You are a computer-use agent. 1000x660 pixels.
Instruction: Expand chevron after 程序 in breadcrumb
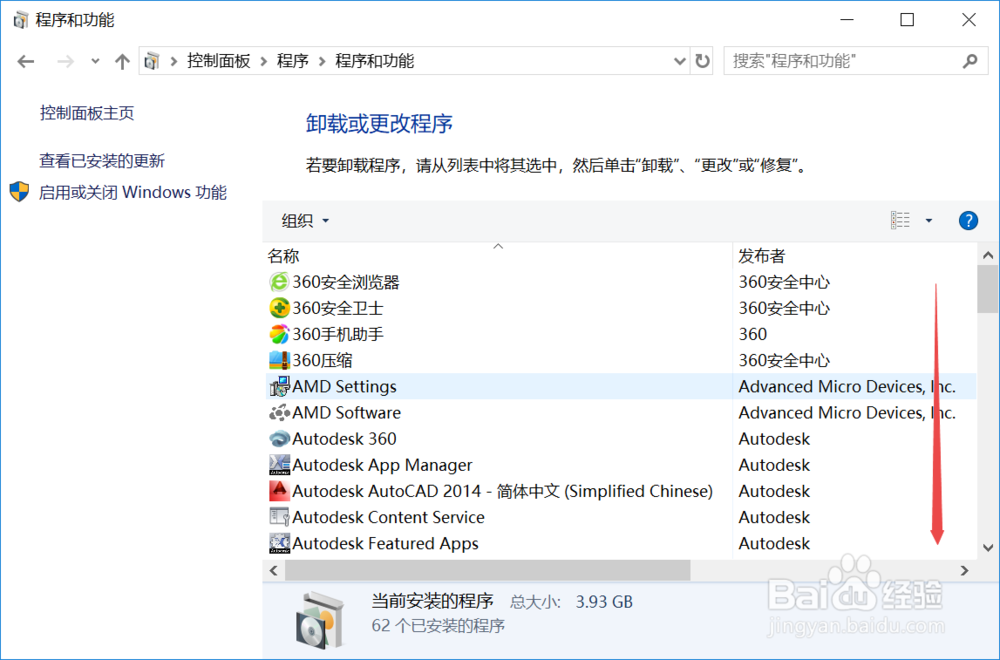click(x=322, y=61)
